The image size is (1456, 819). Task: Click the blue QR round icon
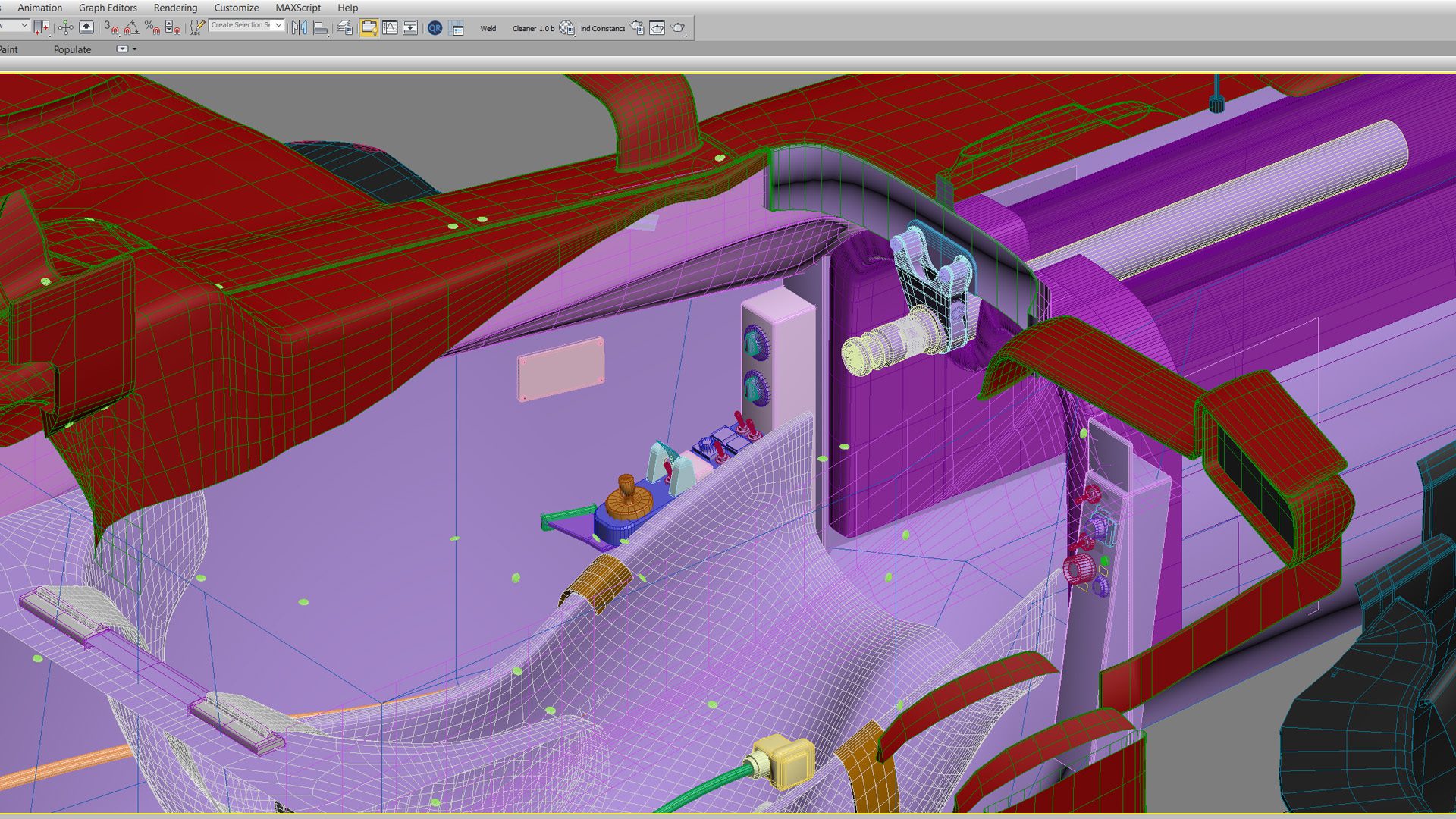[435, 28]
